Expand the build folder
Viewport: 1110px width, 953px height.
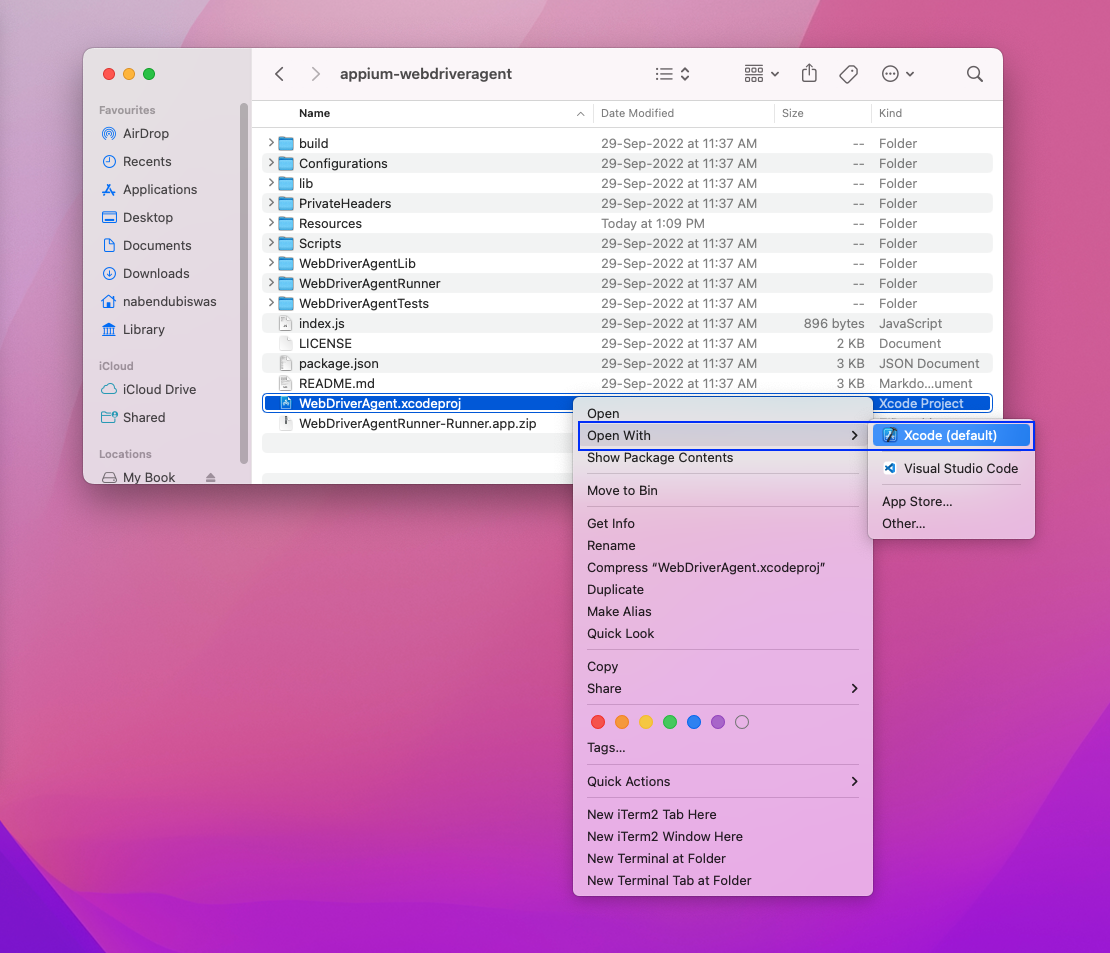pyautogui.click(x=270, y=143)
